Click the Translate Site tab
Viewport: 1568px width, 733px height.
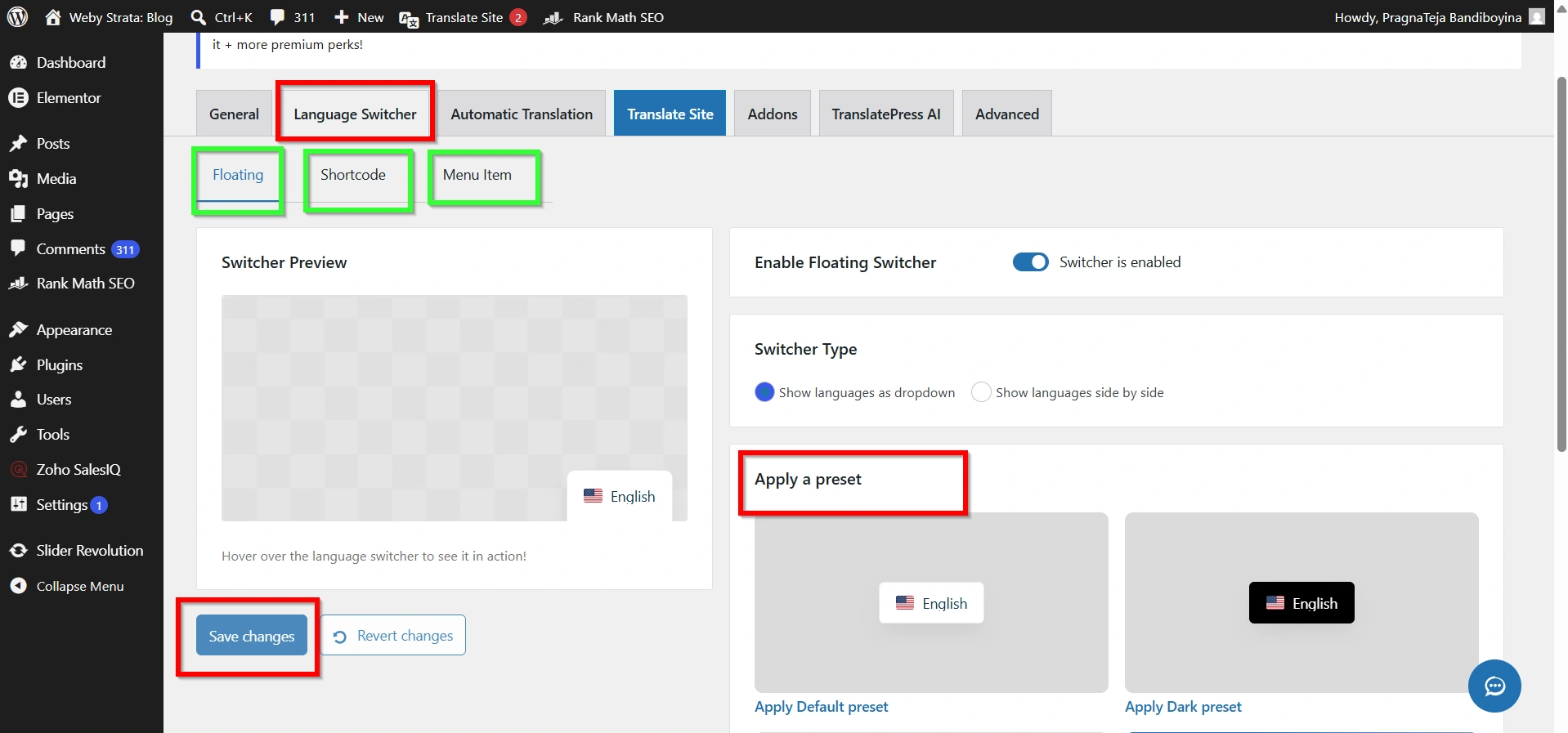[670, 114]
